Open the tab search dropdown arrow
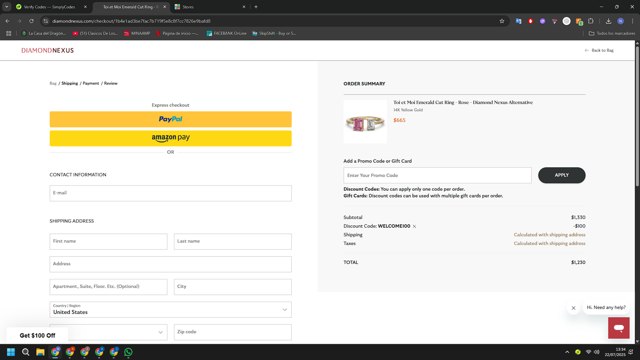The height and width of the screenshot is (360, 640). pos(7,7)
